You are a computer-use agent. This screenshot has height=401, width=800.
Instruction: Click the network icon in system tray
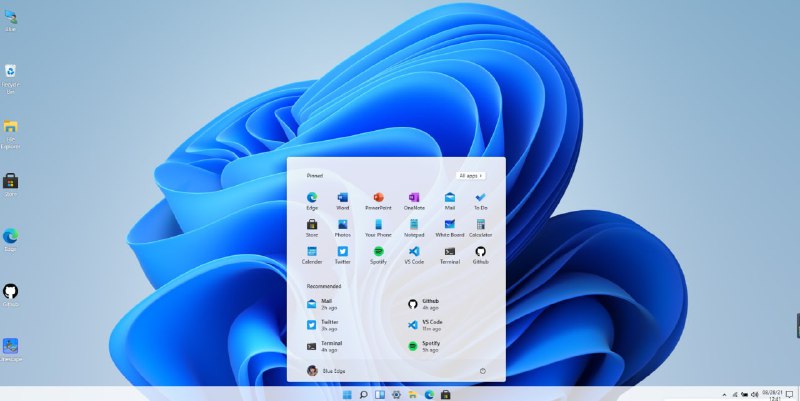[735, 395]
